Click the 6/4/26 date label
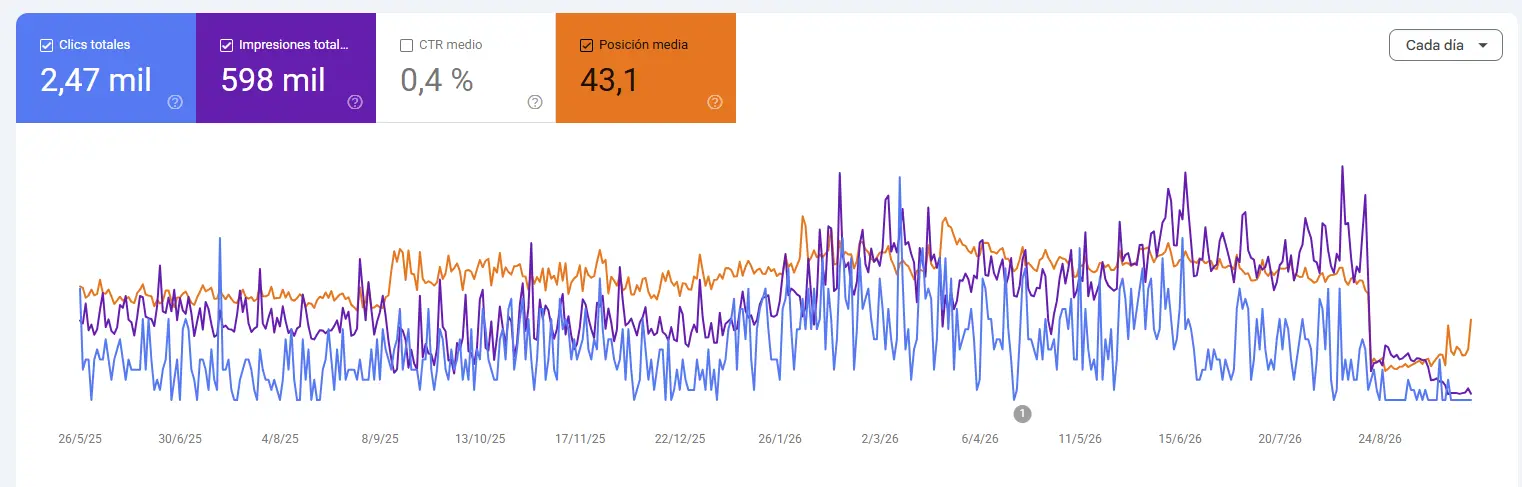 click(980, 439)
